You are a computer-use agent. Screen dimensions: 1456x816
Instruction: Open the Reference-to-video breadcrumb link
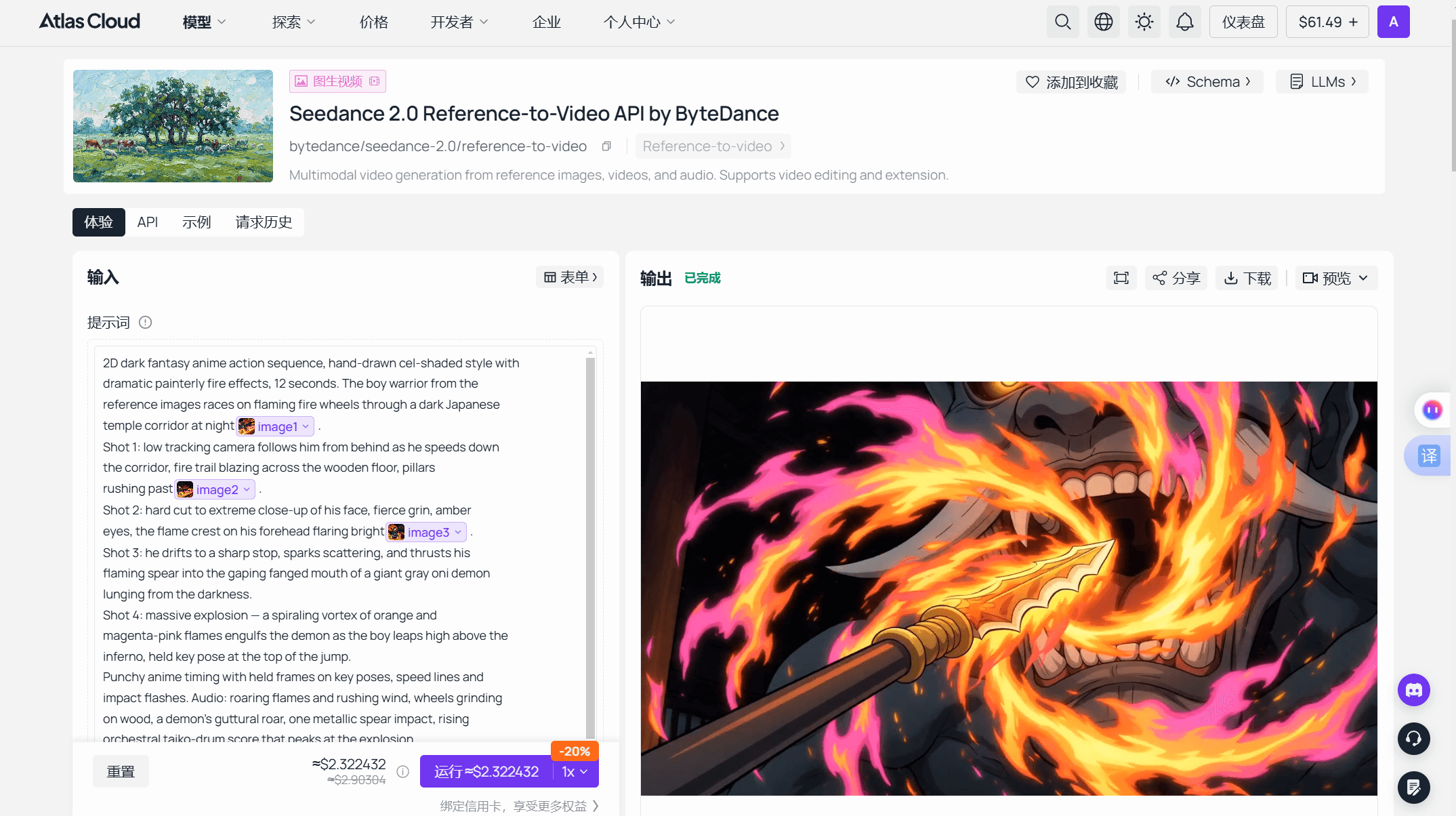pos(713,146)
